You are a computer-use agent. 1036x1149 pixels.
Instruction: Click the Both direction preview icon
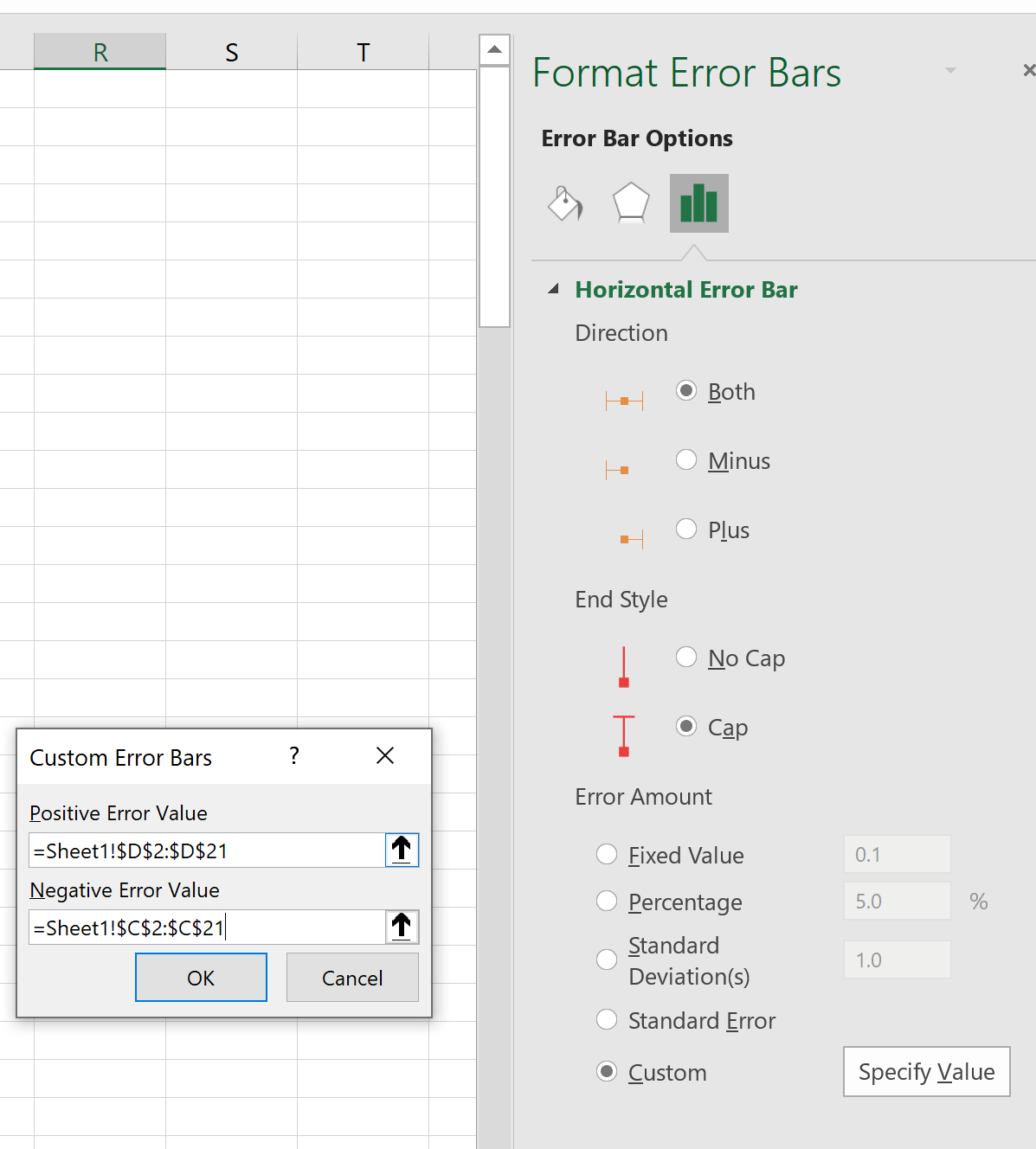(x=624, y=400)
